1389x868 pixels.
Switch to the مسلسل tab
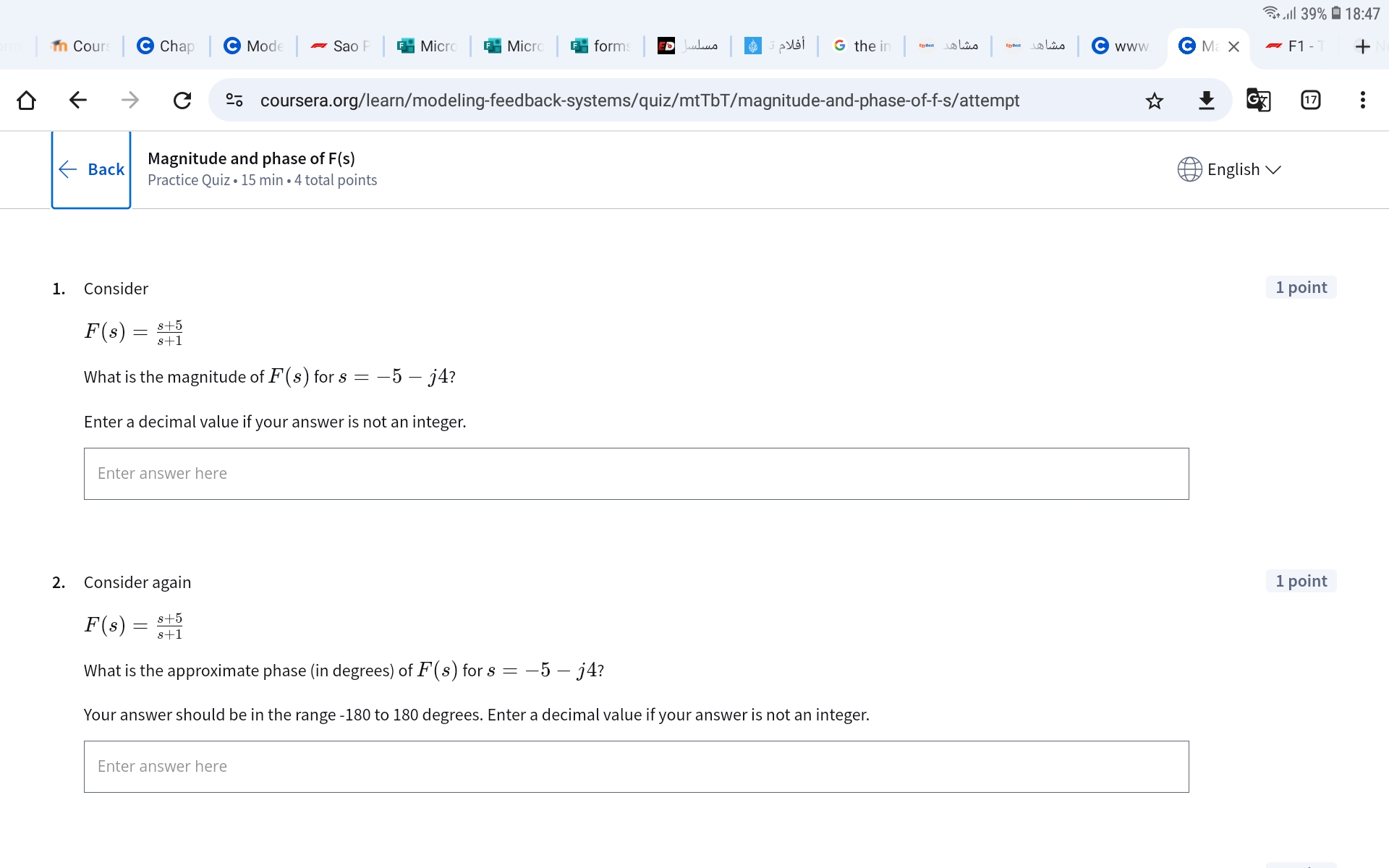(x=687, y=46)
